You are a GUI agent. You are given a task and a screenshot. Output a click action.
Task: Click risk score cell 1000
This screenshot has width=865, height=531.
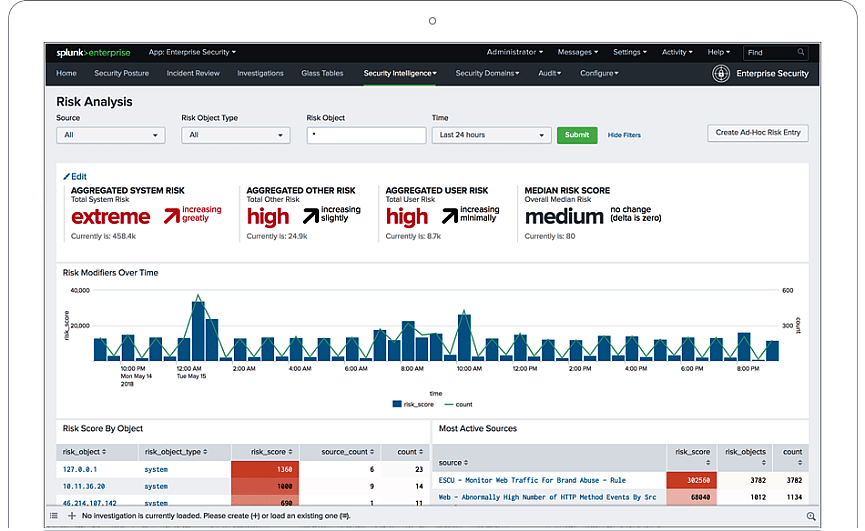pos(265,486)
